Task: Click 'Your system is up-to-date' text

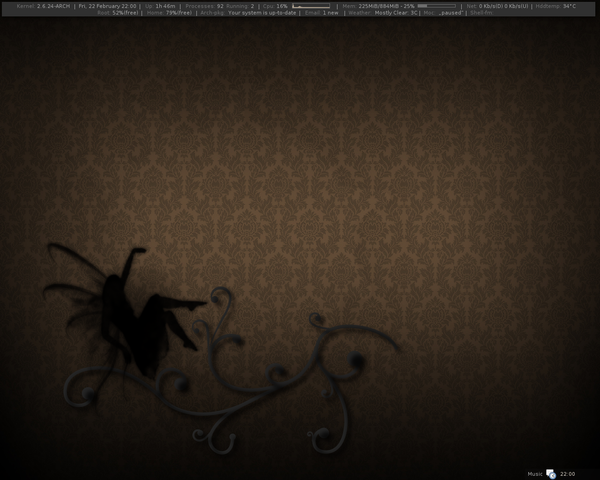Action: [262, 13]
